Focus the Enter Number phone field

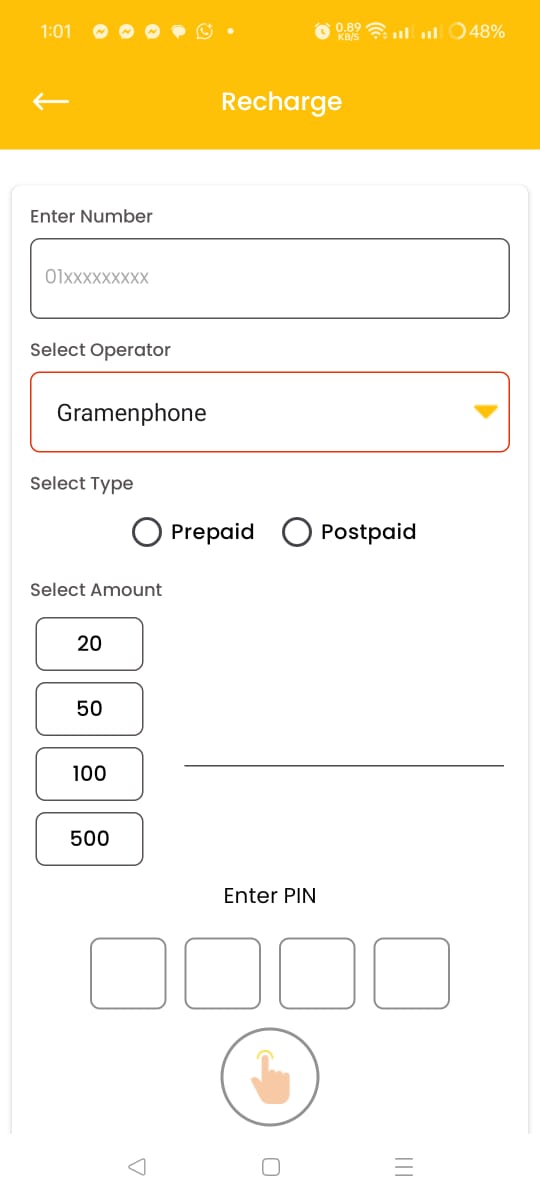[x=270, y=278]
